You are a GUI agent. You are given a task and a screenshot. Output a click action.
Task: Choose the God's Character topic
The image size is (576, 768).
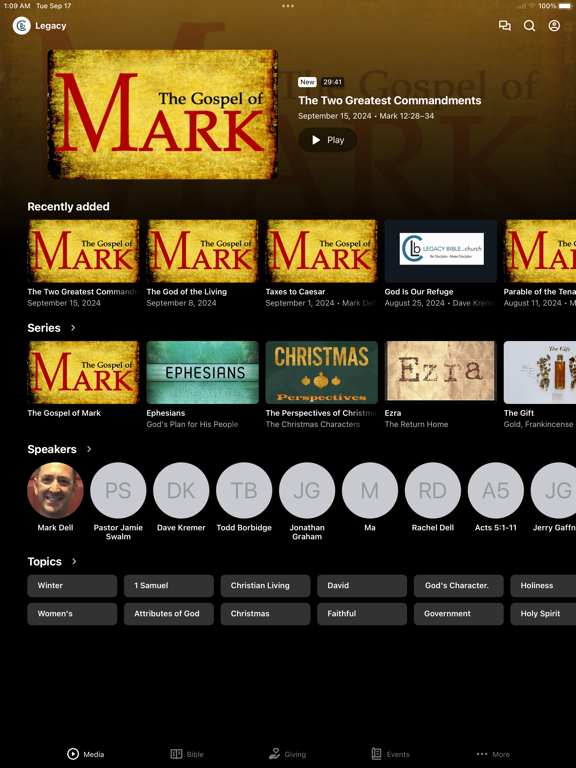click(458, 586)
